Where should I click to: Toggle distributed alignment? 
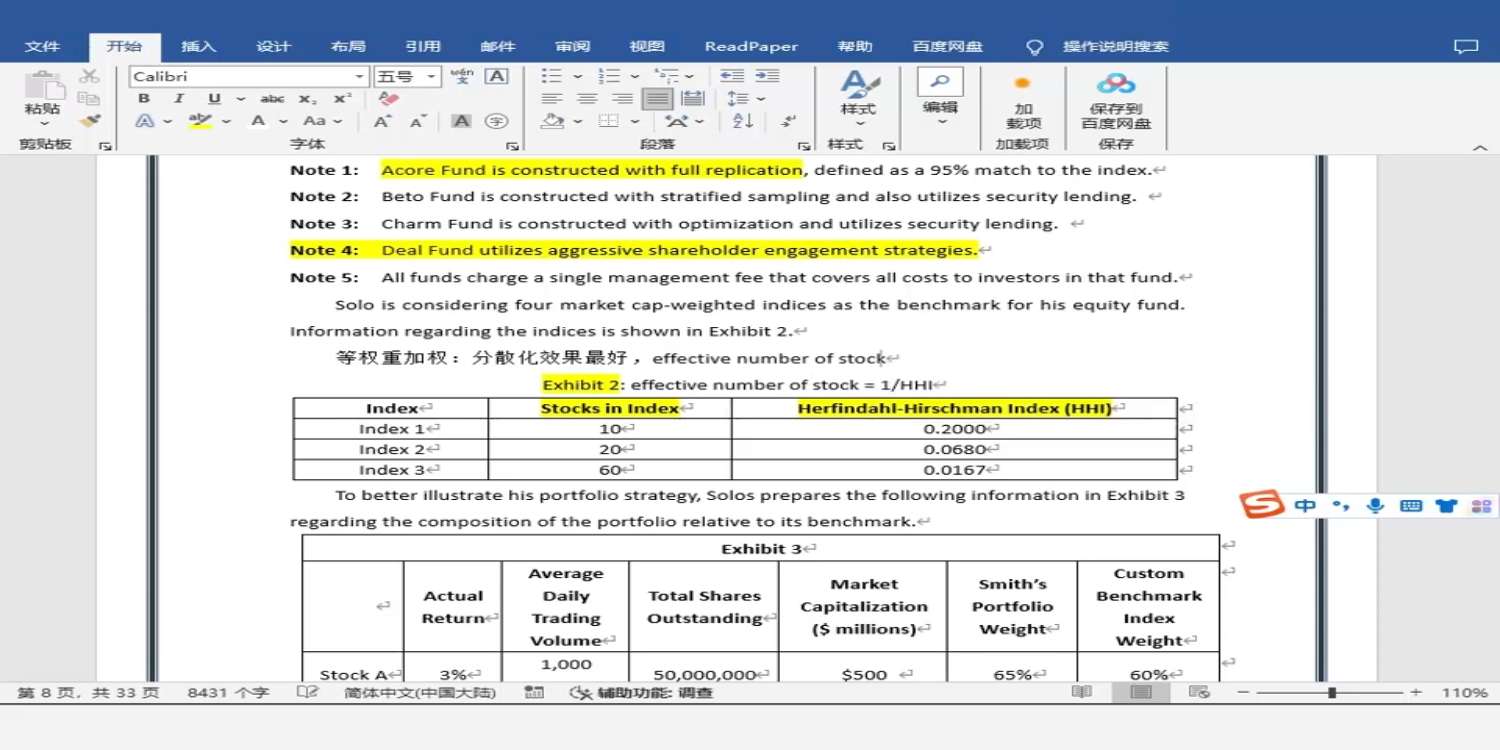point(692,99)
